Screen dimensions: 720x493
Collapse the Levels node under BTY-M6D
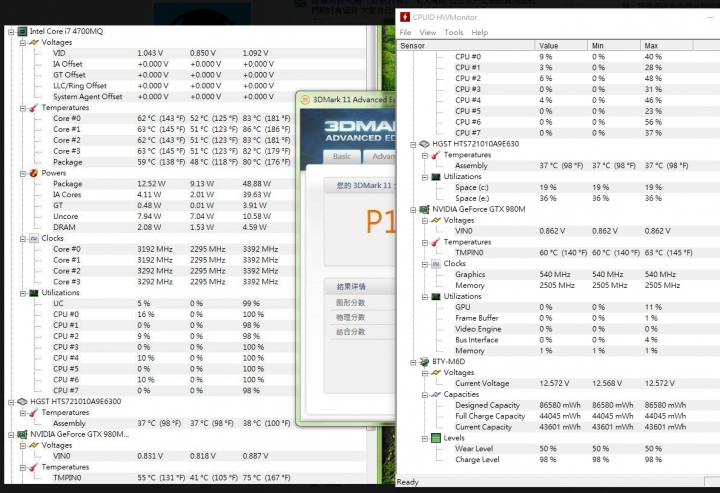click(x=425, y=438)
